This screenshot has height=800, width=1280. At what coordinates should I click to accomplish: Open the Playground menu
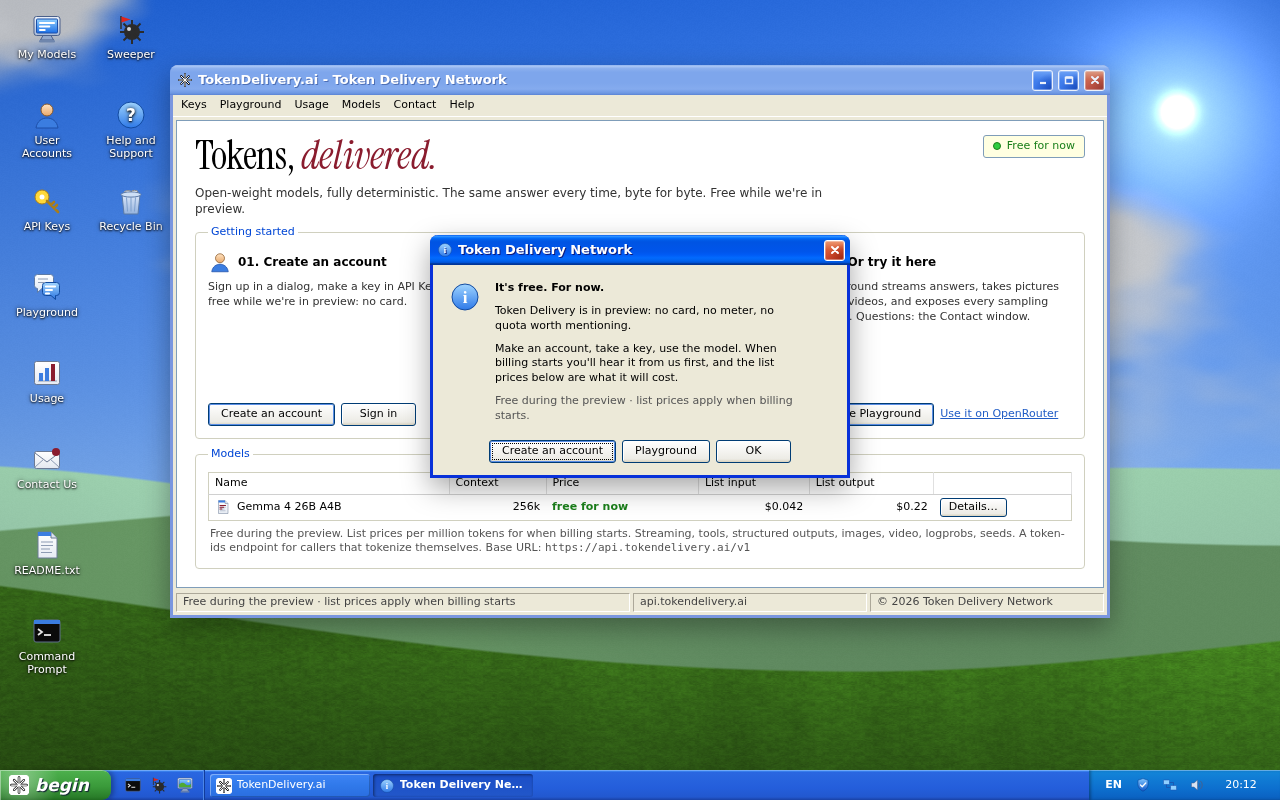[x=250, y=105]
